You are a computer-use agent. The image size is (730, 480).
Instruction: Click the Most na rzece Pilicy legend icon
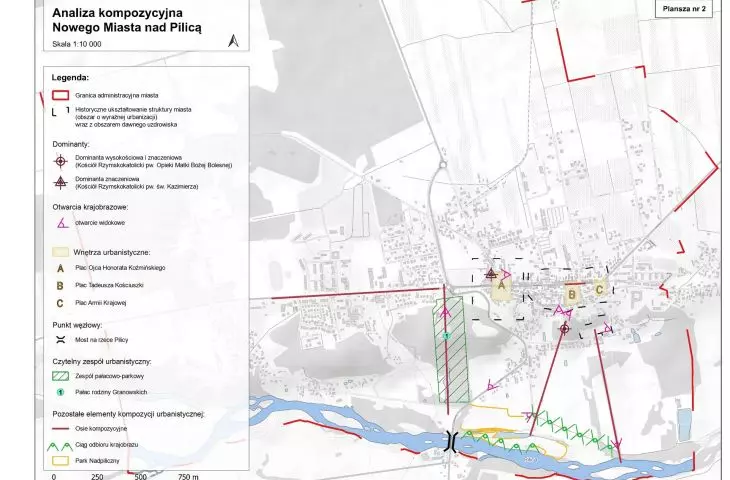(x=60, y=340)
